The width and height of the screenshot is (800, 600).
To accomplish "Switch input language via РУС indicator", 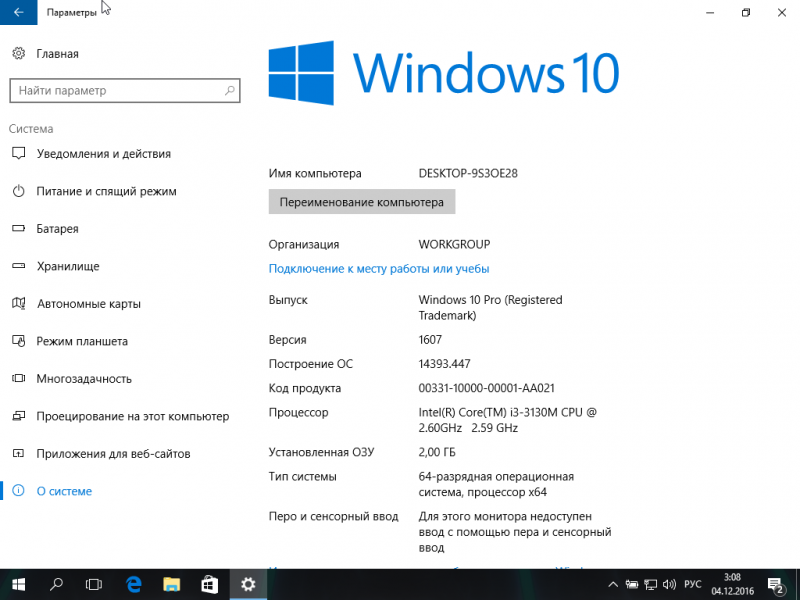I will coord(693,585).
